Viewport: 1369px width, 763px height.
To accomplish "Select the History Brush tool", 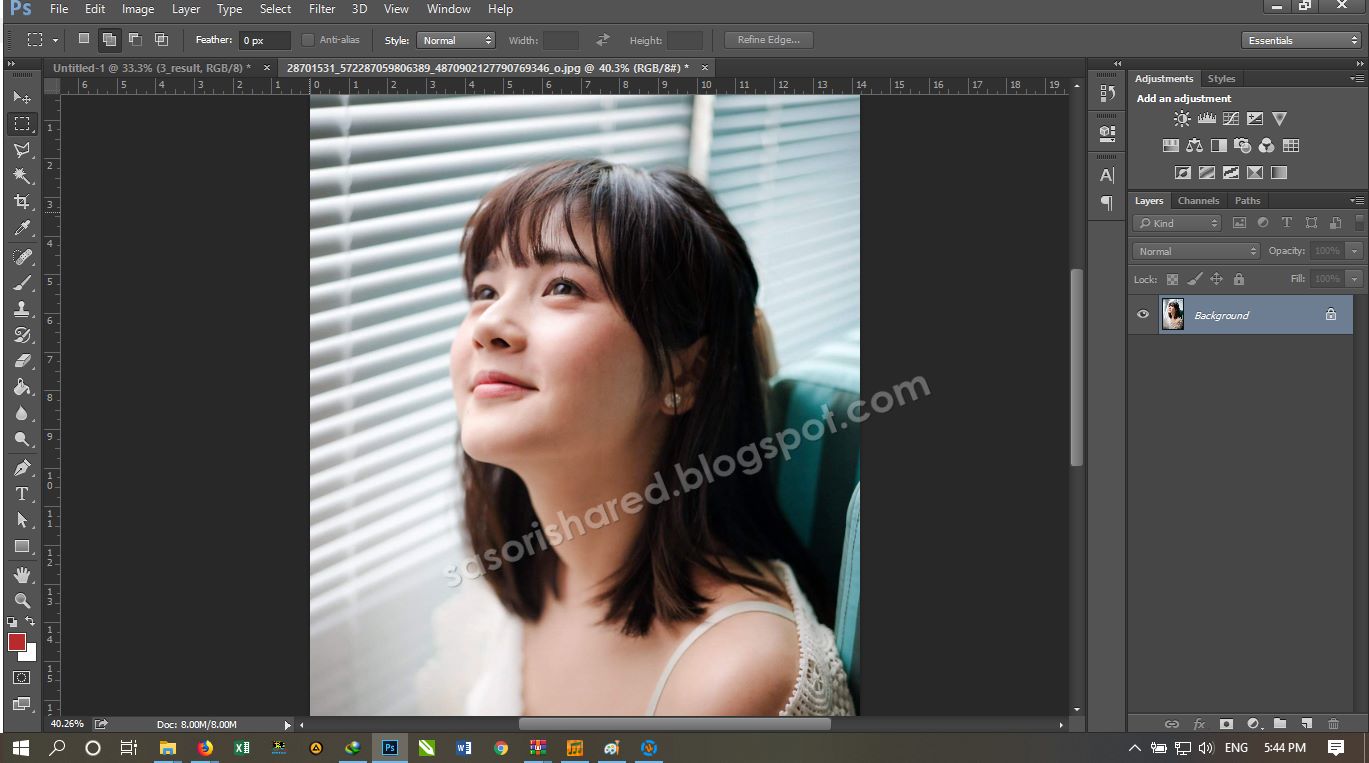I will 22,335.
